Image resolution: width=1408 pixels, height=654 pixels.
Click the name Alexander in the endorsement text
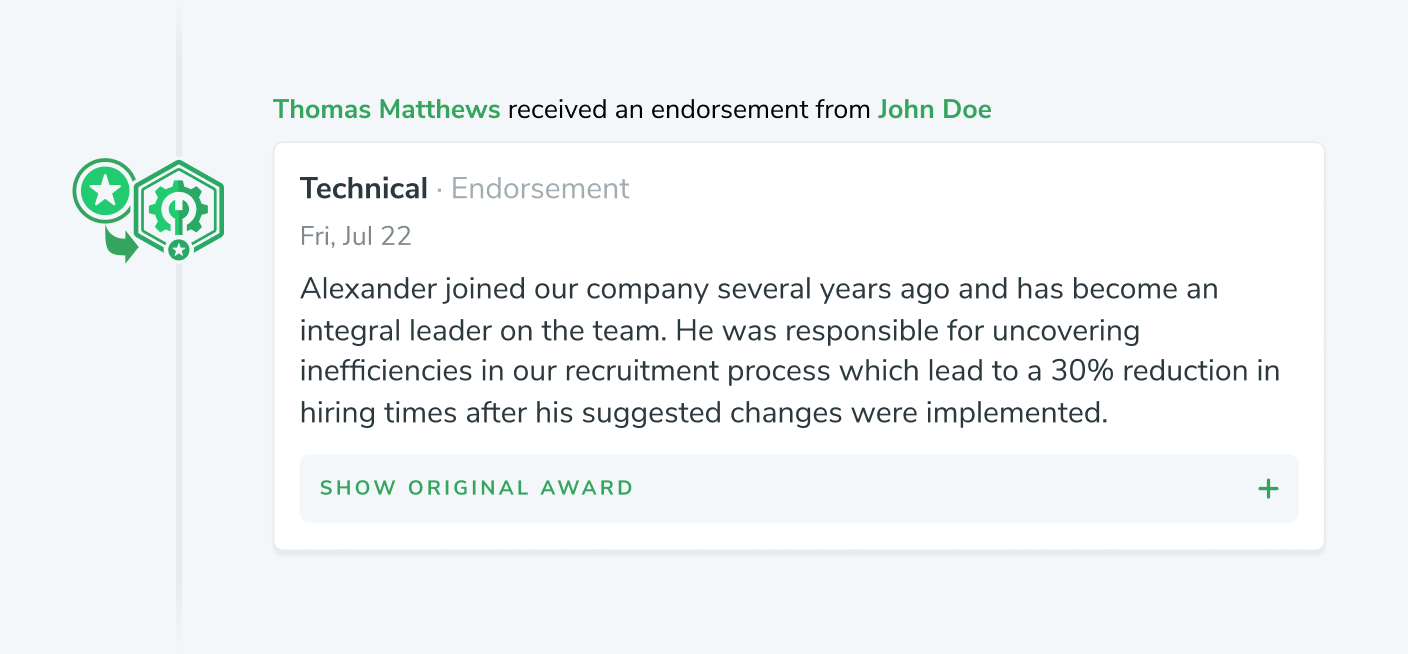(368, 290)
